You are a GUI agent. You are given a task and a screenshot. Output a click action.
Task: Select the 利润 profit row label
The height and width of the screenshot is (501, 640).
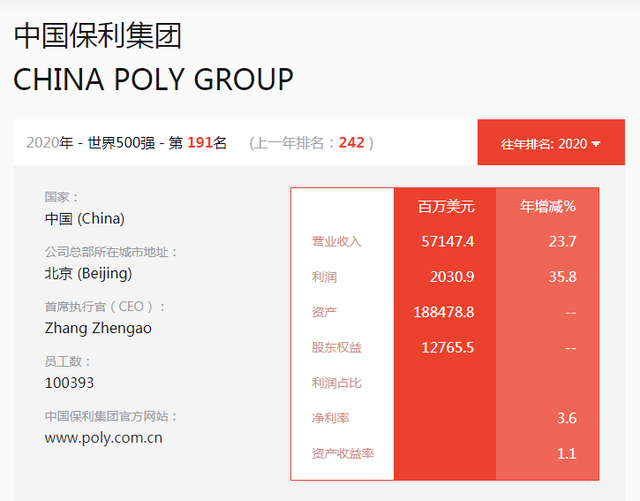(324, 277)
